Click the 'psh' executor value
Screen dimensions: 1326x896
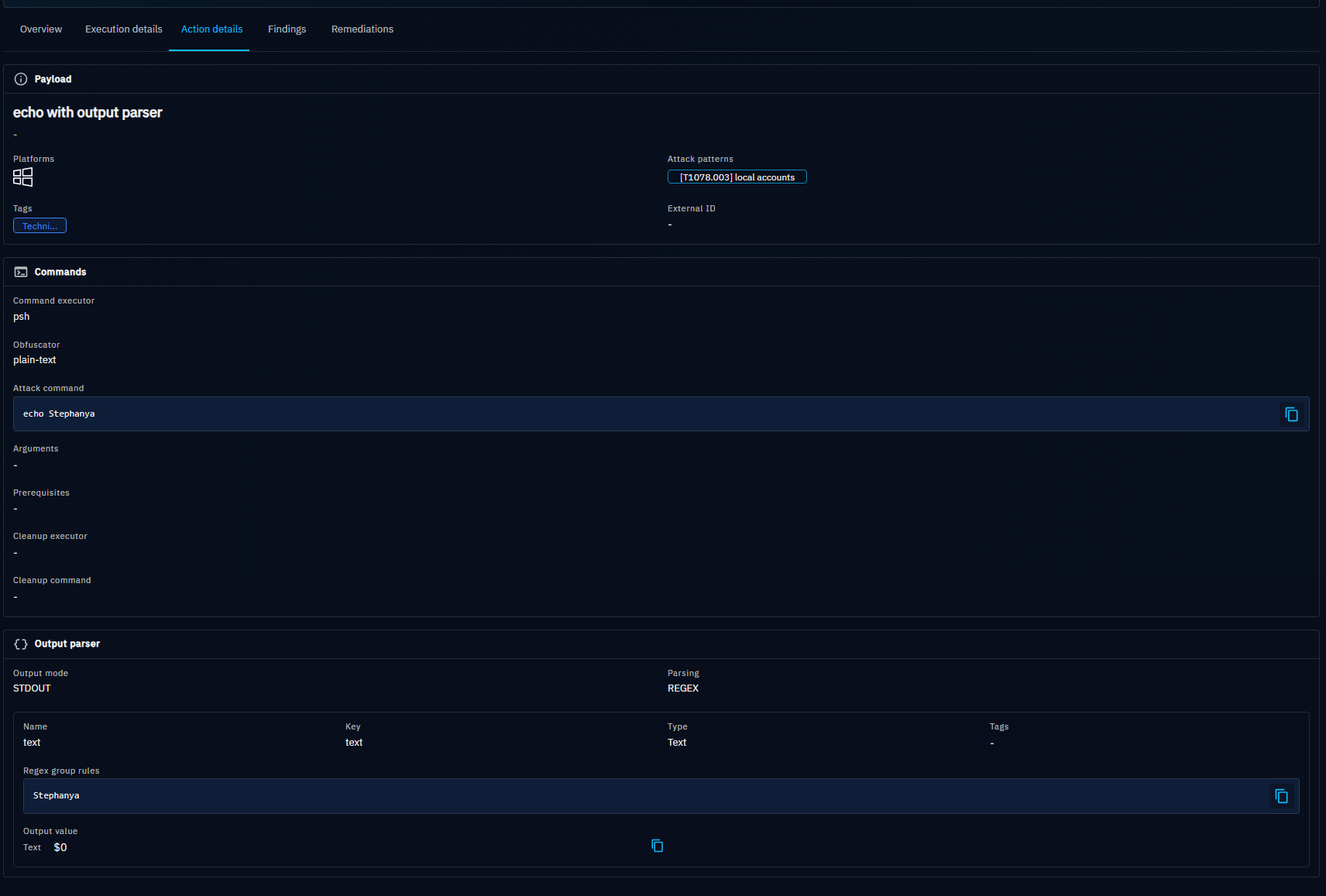(22, 317)
